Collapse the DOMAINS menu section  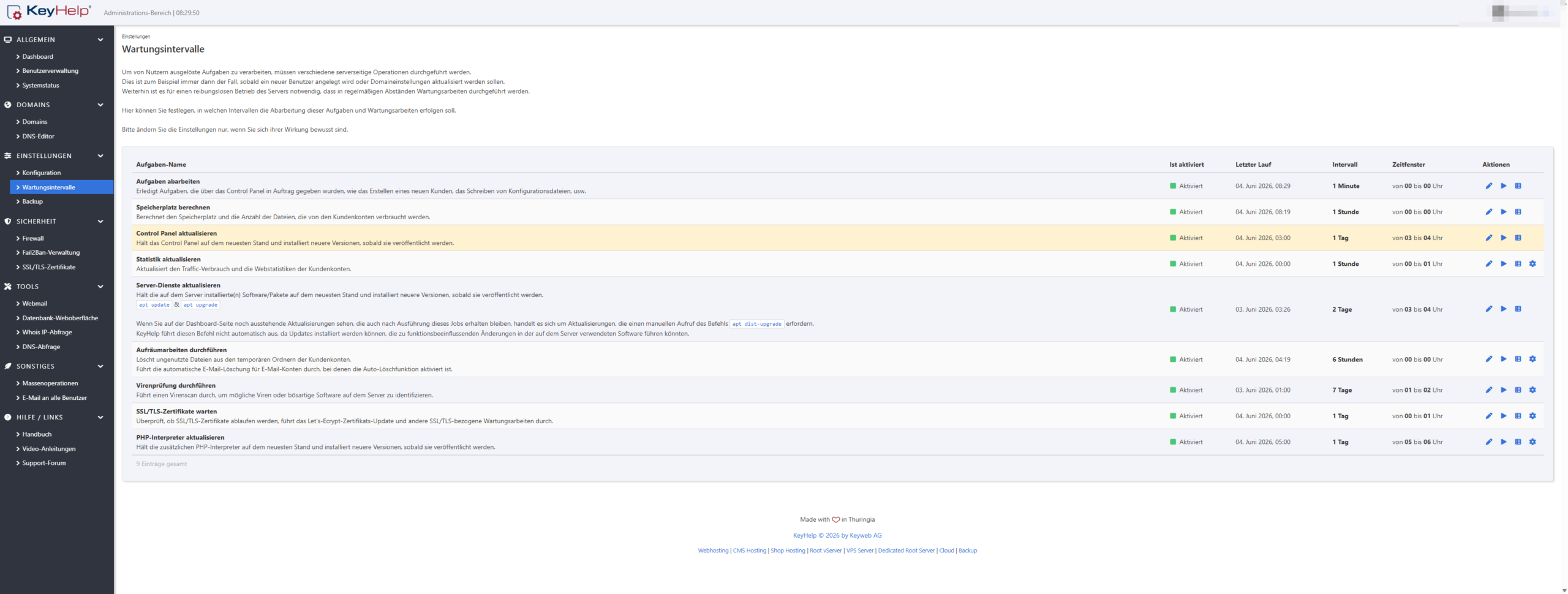point(100,105)
